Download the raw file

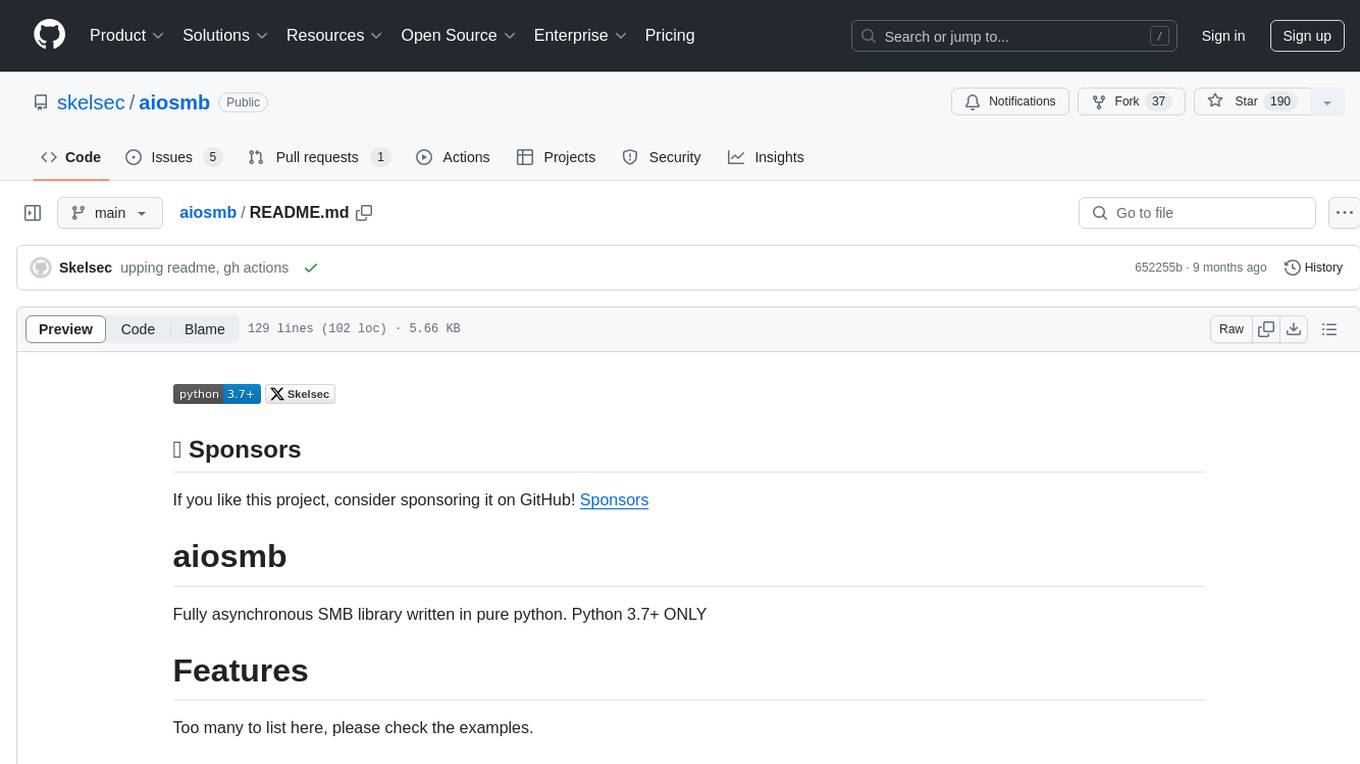1294,329
